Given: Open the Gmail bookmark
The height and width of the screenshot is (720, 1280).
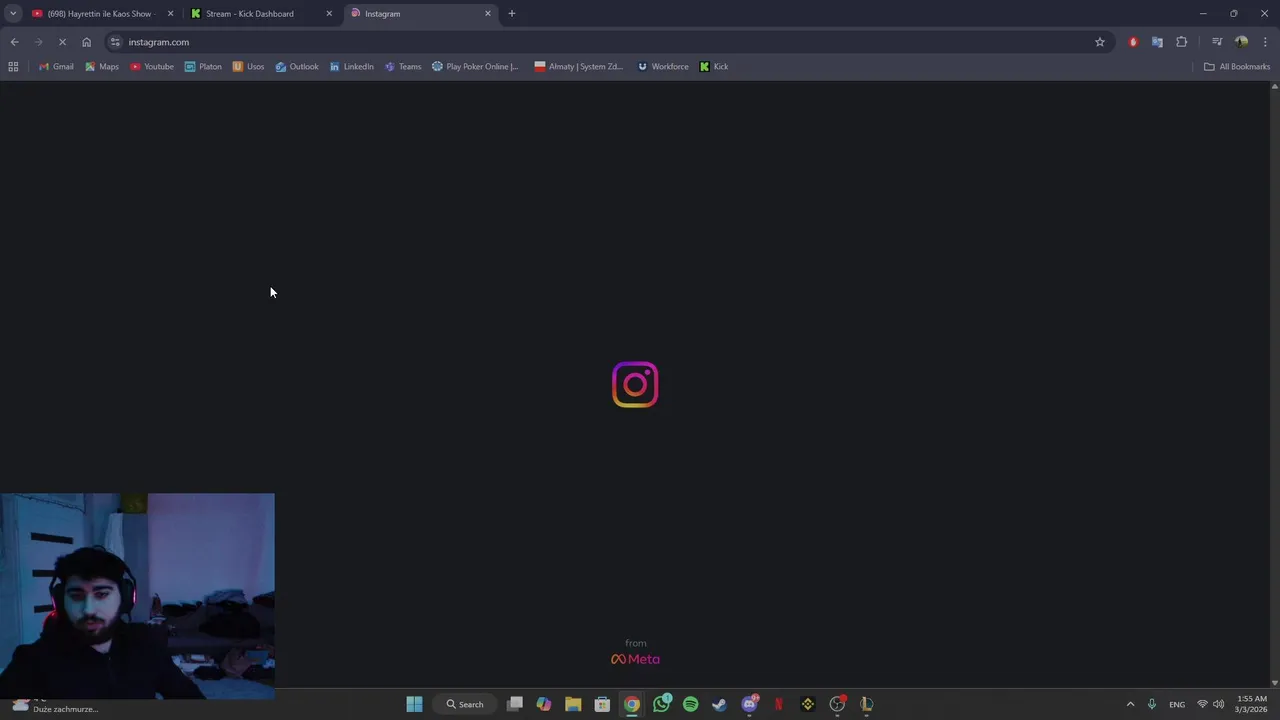Looking at the screenshot, I should pos(56,67).
